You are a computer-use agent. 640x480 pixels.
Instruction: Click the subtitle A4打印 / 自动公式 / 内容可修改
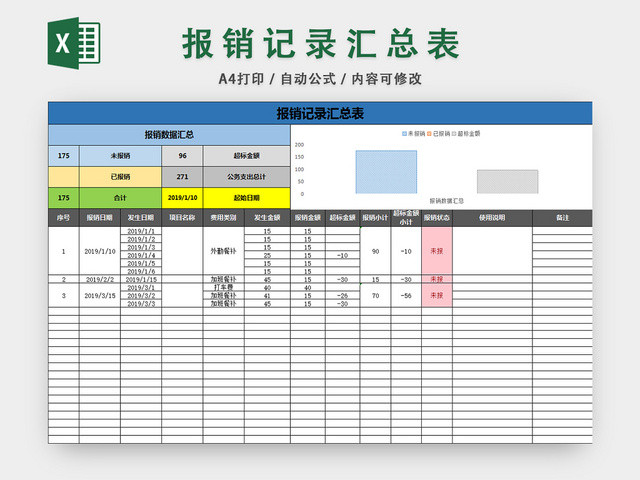pyautogui.click(x=320, y=79)
